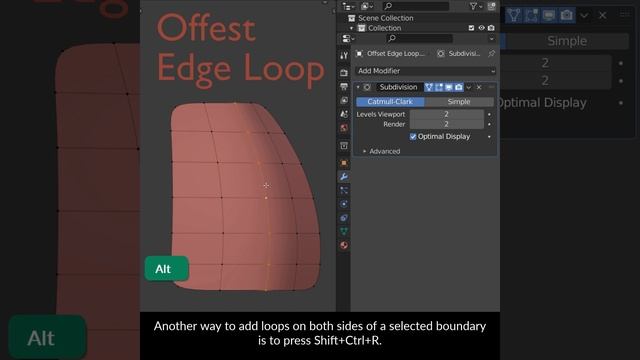Open the Particles properties tab
640x360 pixels.
[x=344, y=191]
